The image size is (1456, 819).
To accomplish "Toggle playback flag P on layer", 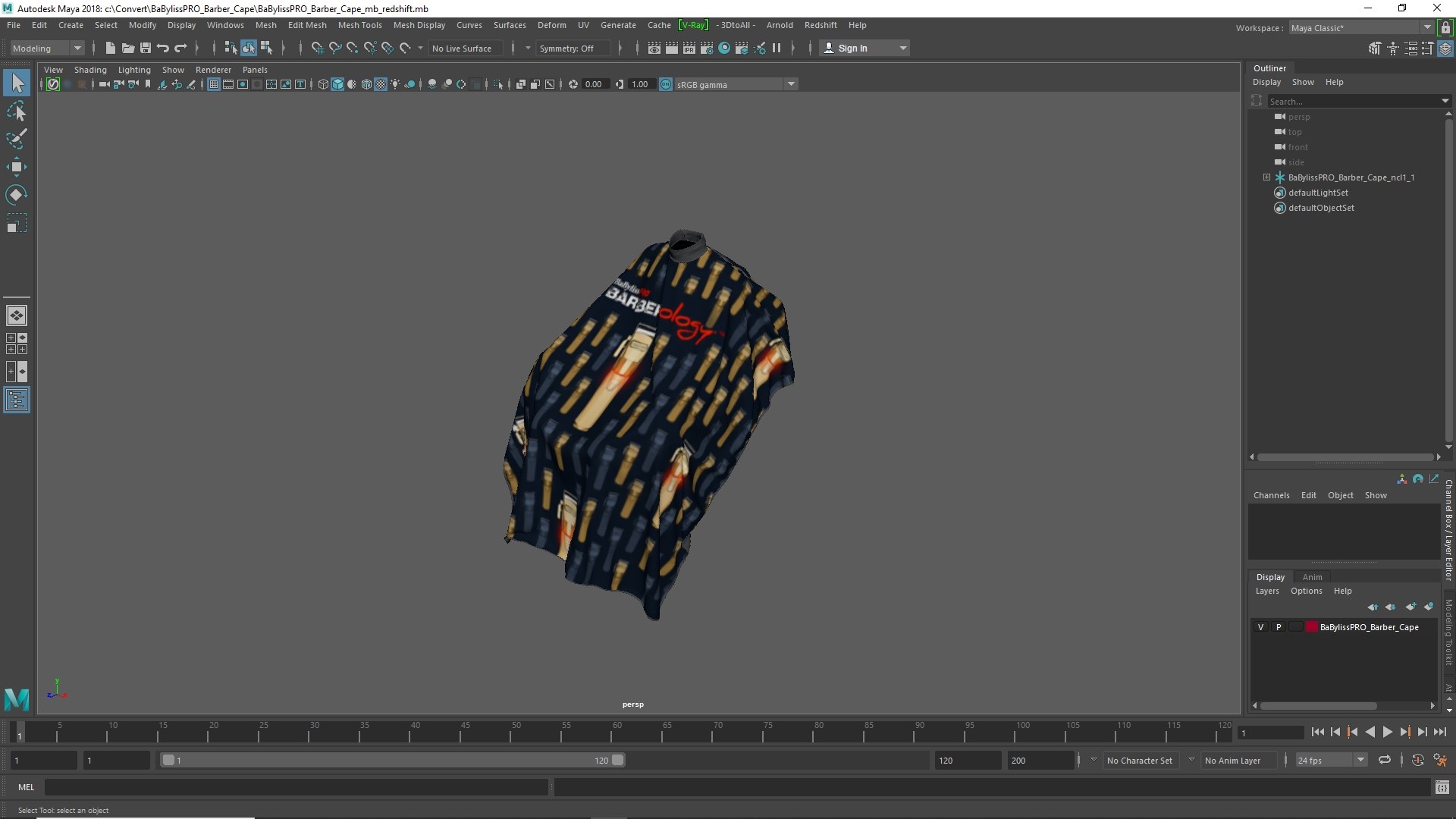I will coord(1279,627).
